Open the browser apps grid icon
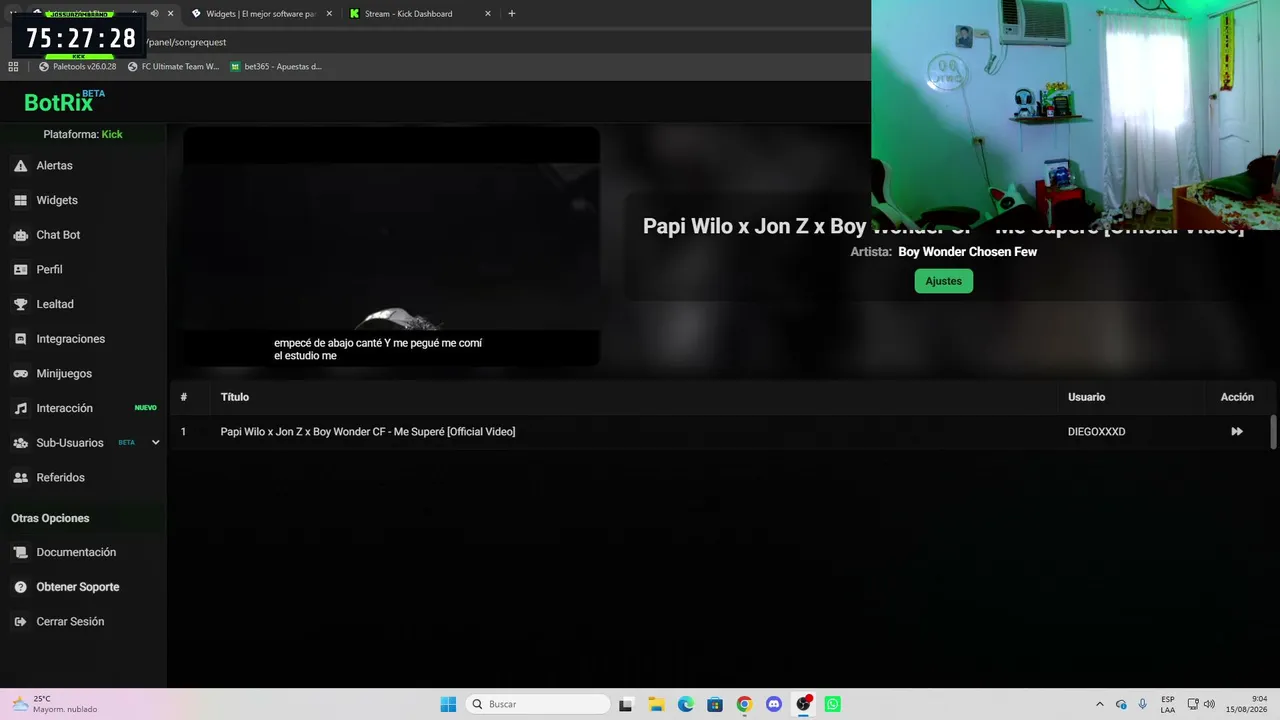Image resolution: width=1280 pixels, height=720 pixels. pos(13,67)
